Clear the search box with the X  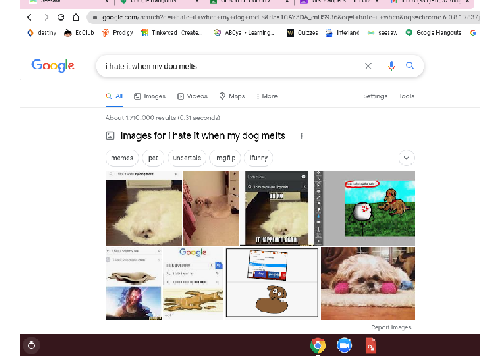pyautogui.click(x=368, y=66)
